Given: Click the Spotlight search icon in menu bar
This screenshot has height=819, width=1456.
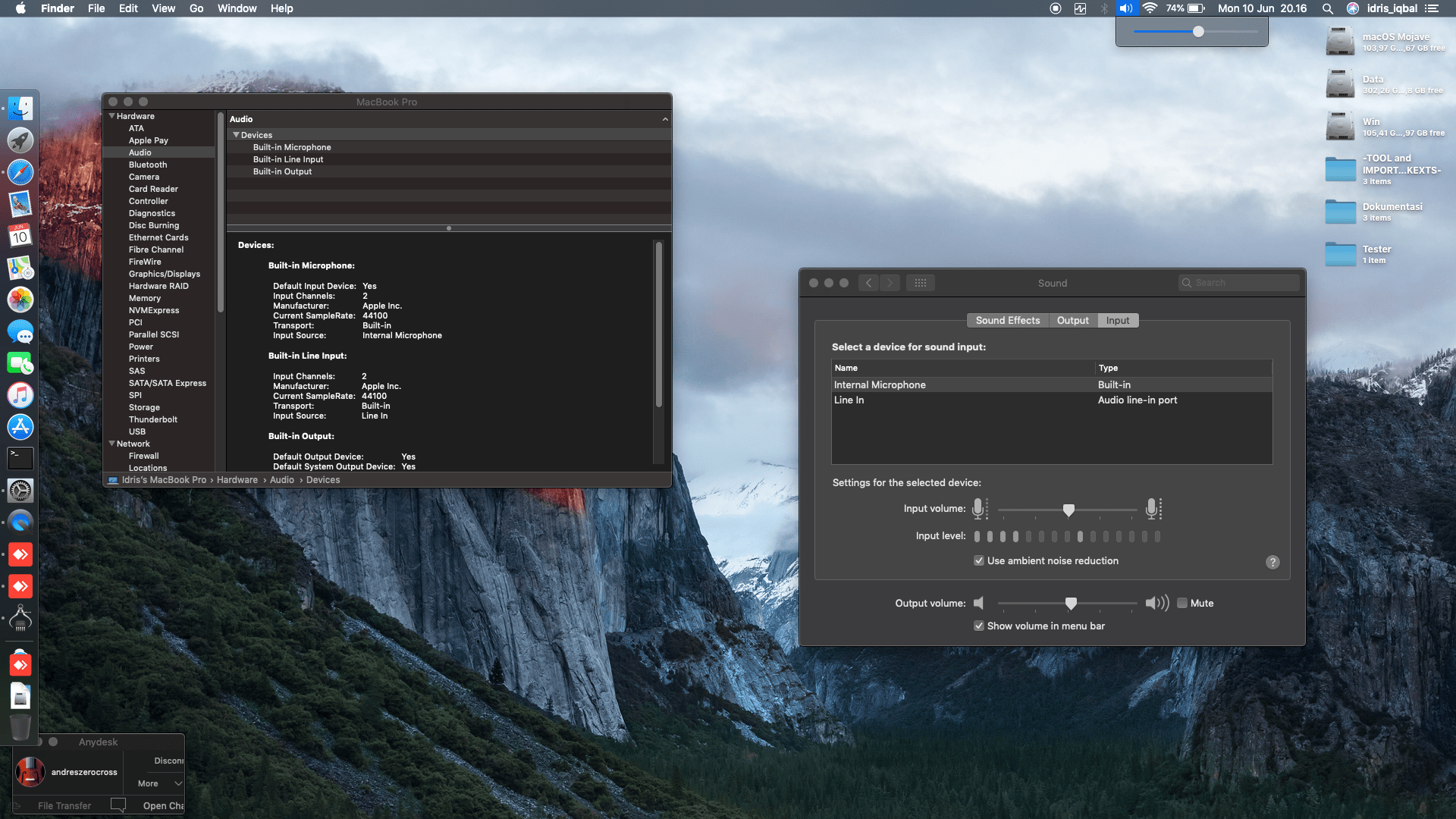Looking at the screenshot, I should (x=1327, y=8).
